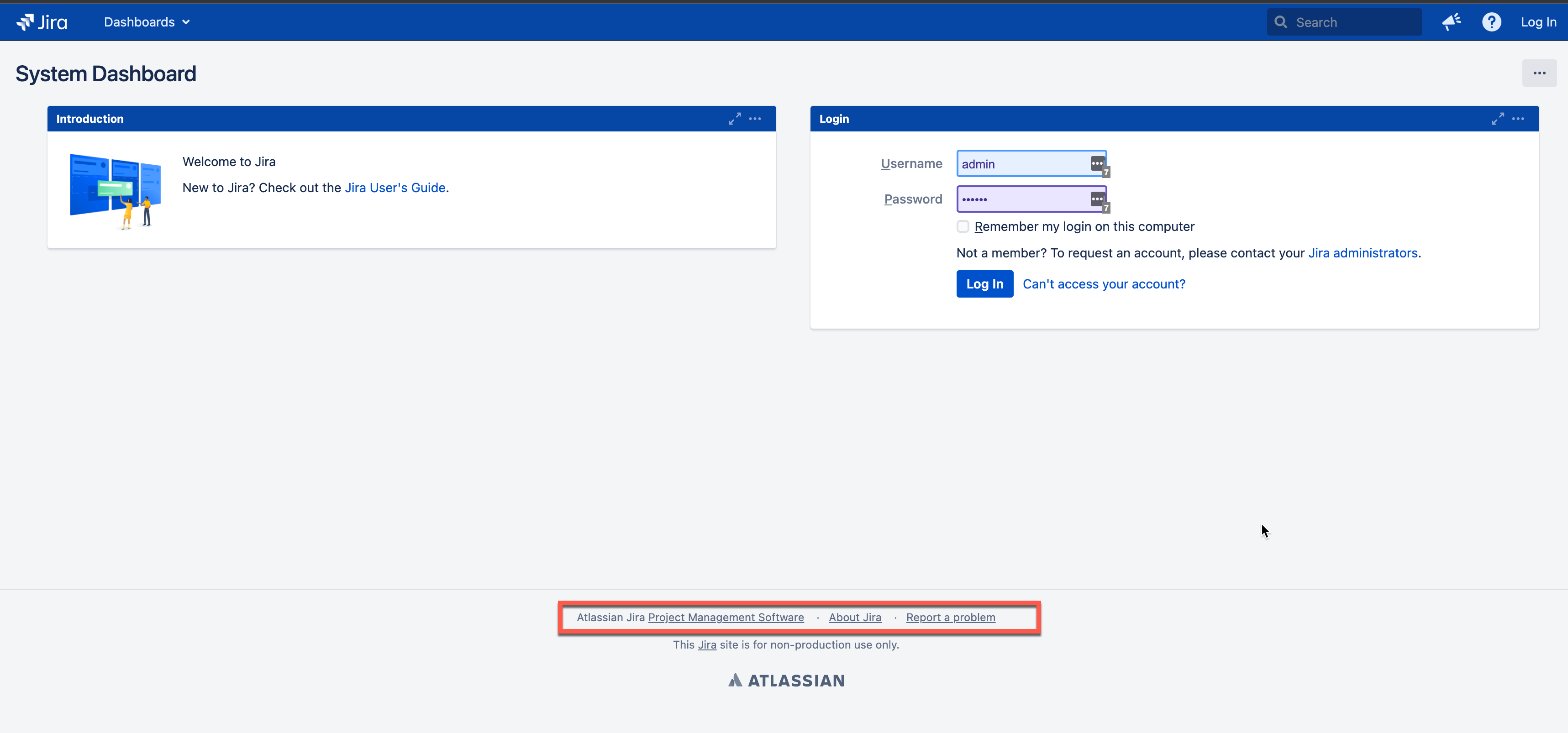1568x733 pixels.
Task: Maximize the Login gadget
Action: [1497, 119]
